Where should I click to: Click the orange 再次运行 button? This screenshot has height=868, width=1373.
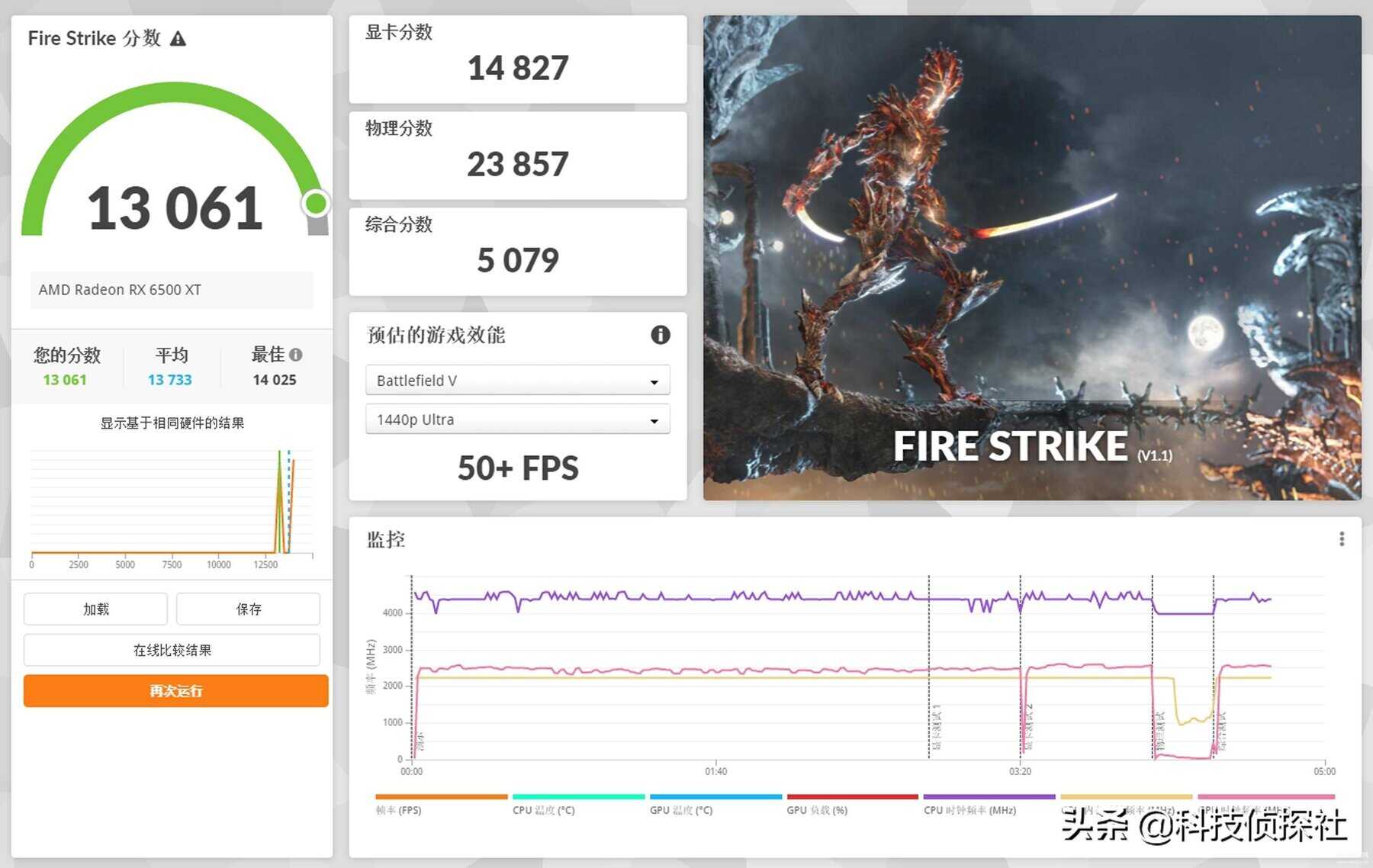click(x=176, y=691)
